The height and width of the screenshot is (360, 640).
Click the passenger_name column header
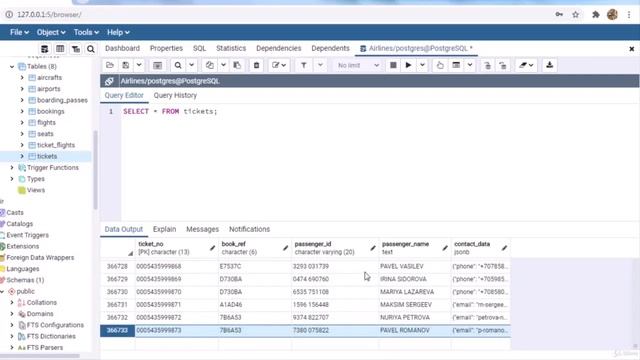(x=415, y=248)
